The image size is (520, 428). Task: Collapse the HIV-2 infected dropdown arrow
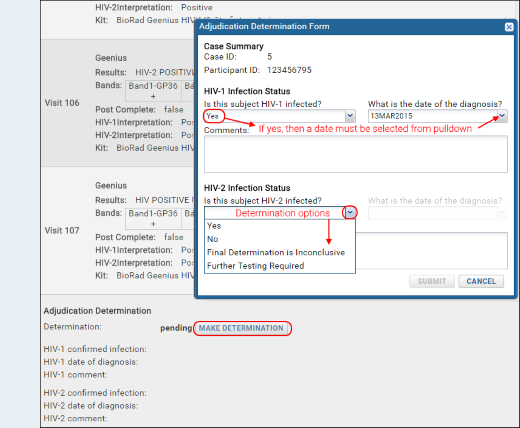[350, 212]
